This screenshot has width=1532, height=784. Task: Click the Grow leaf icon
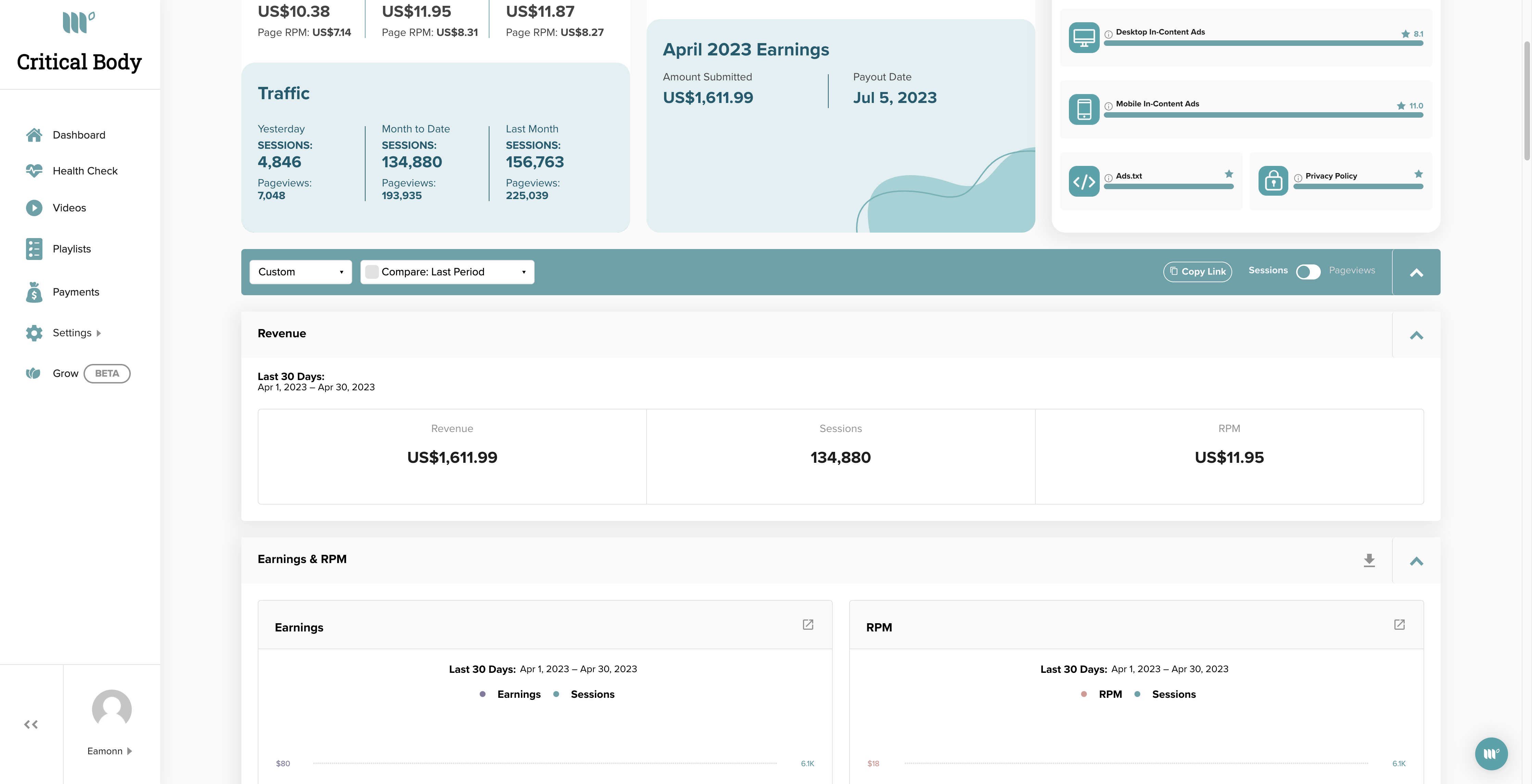point(33,373)
